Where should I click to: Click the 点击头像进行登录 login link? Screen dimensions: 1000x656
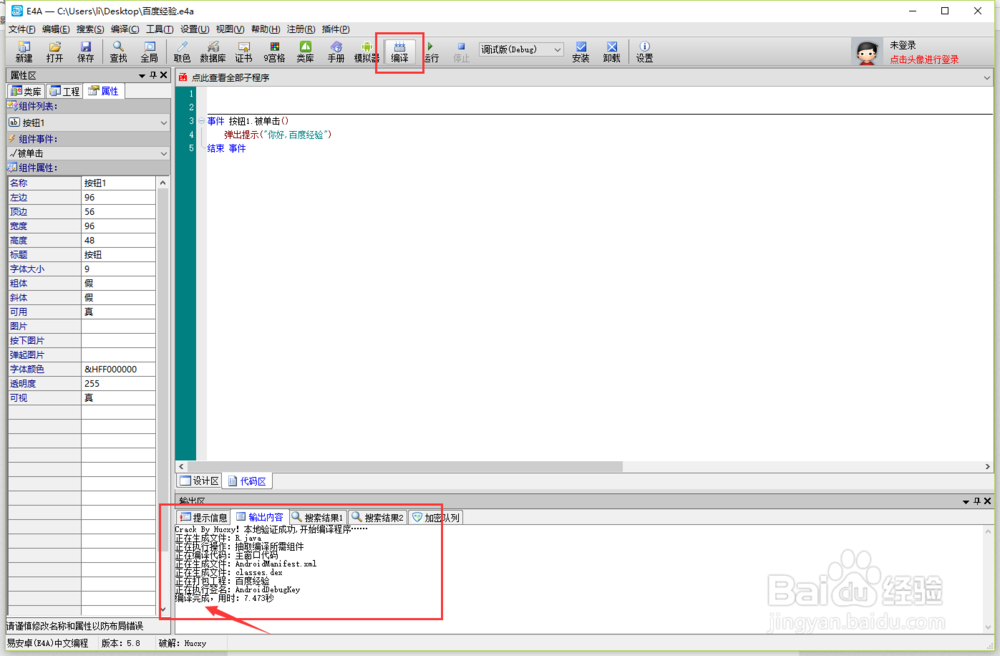(924, 59)
